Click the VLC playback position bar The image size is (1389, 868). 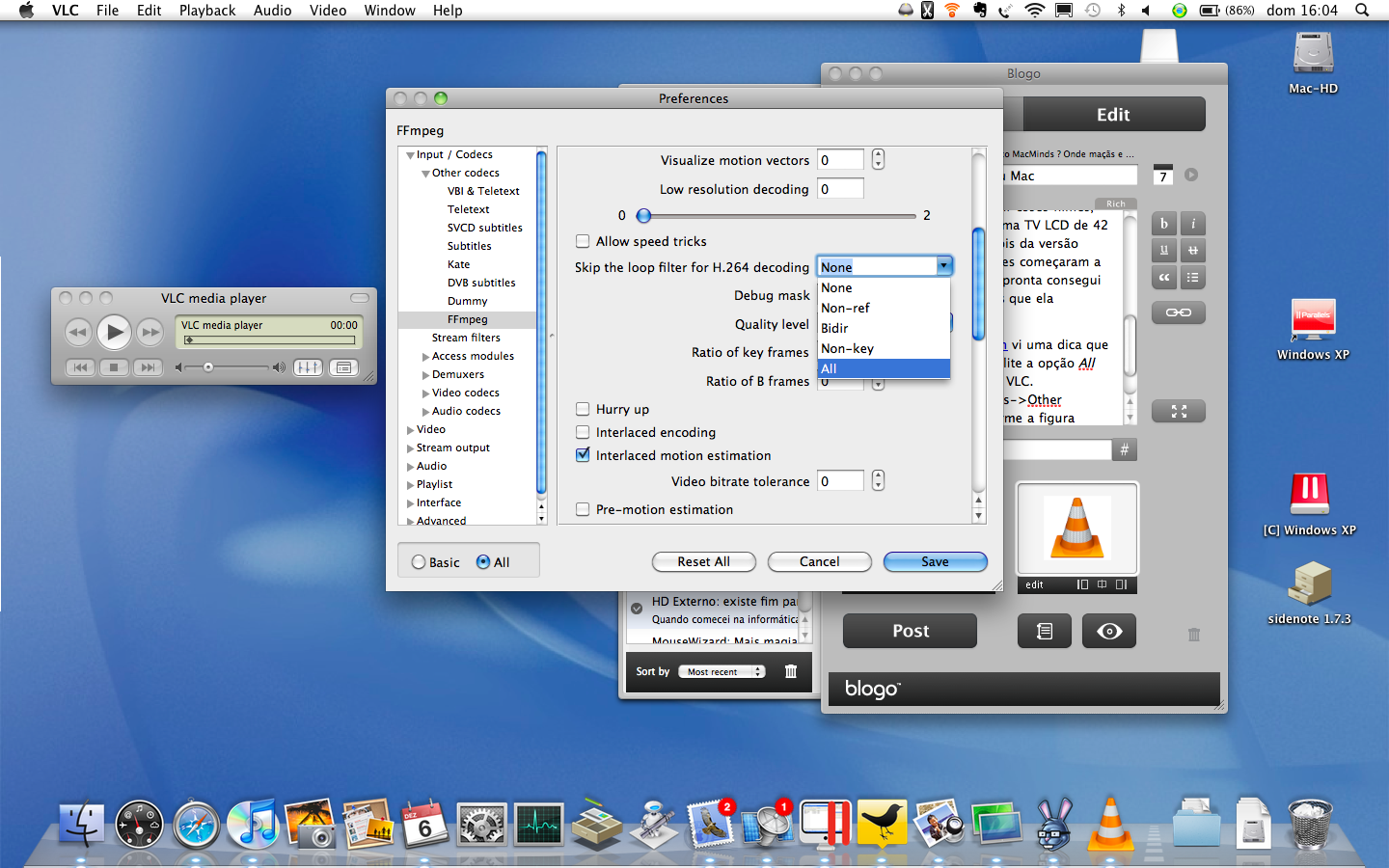pyautogui.click(x=269, y=339)
